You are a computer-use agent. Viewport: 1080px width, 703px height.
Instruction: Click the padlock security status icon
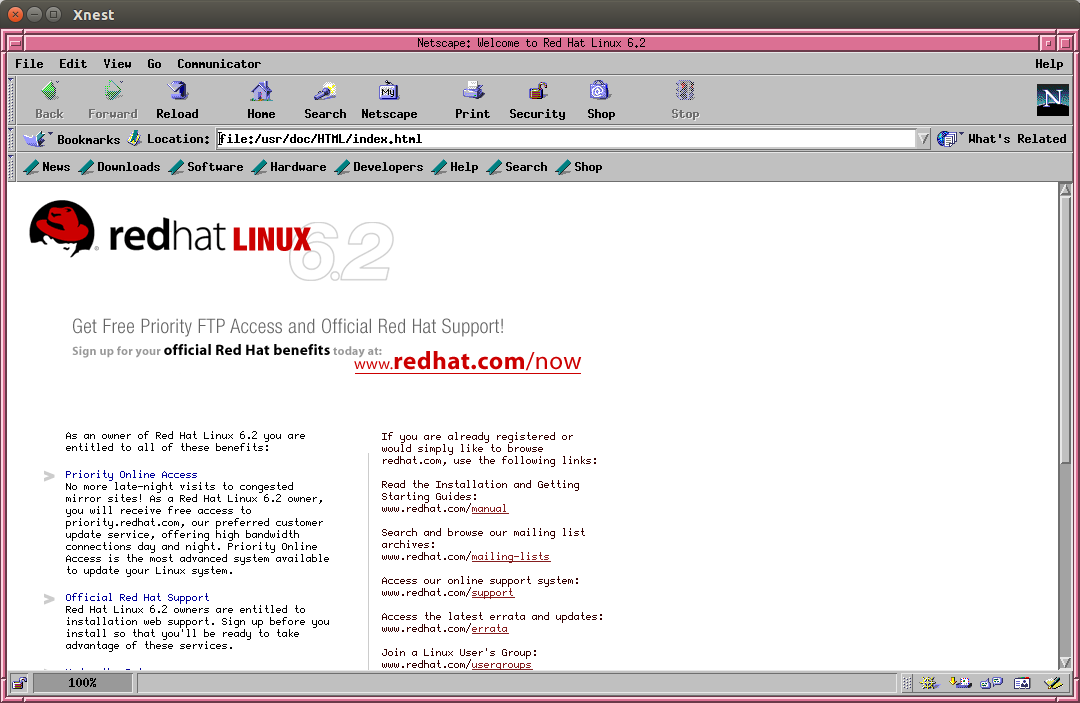click(19, 683)
